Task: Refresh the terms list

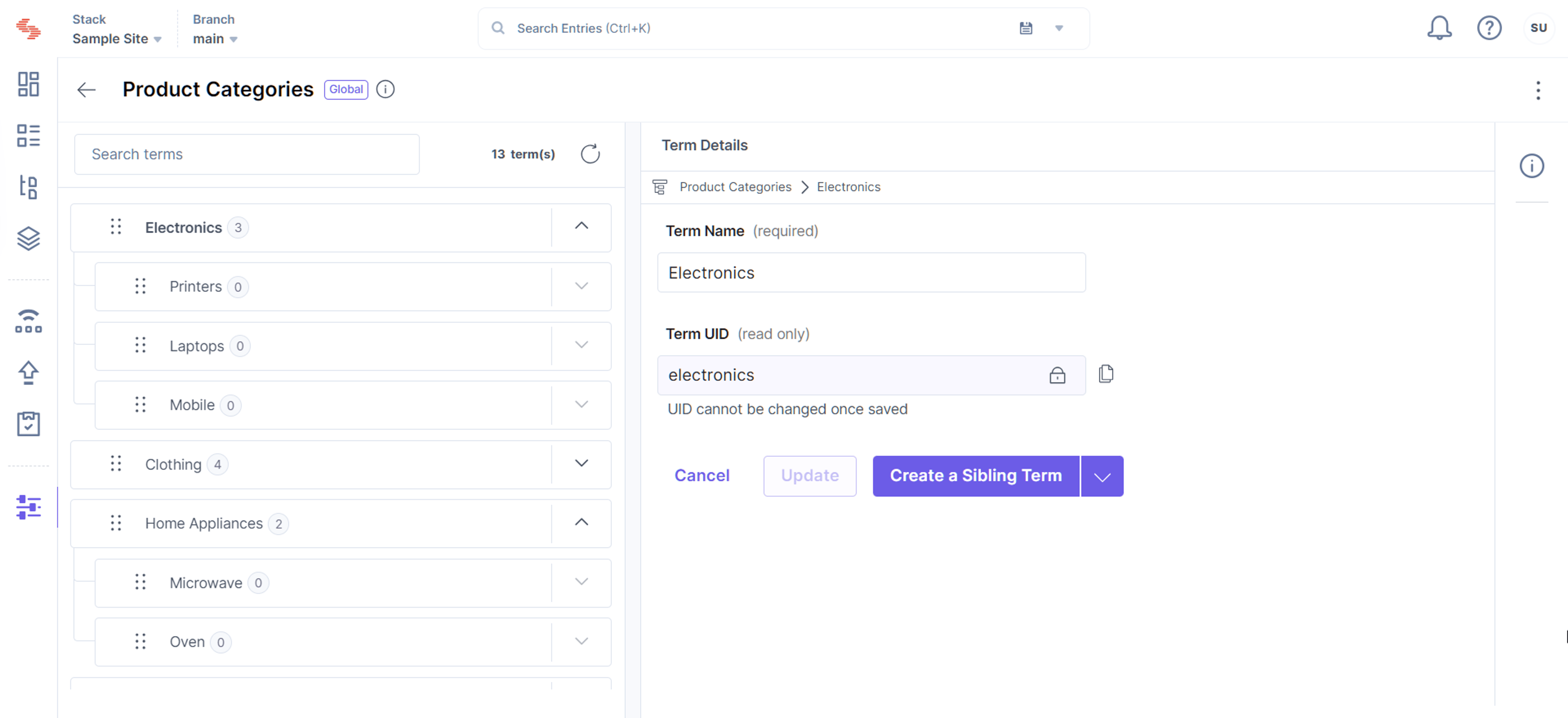Action: (590, 154)
